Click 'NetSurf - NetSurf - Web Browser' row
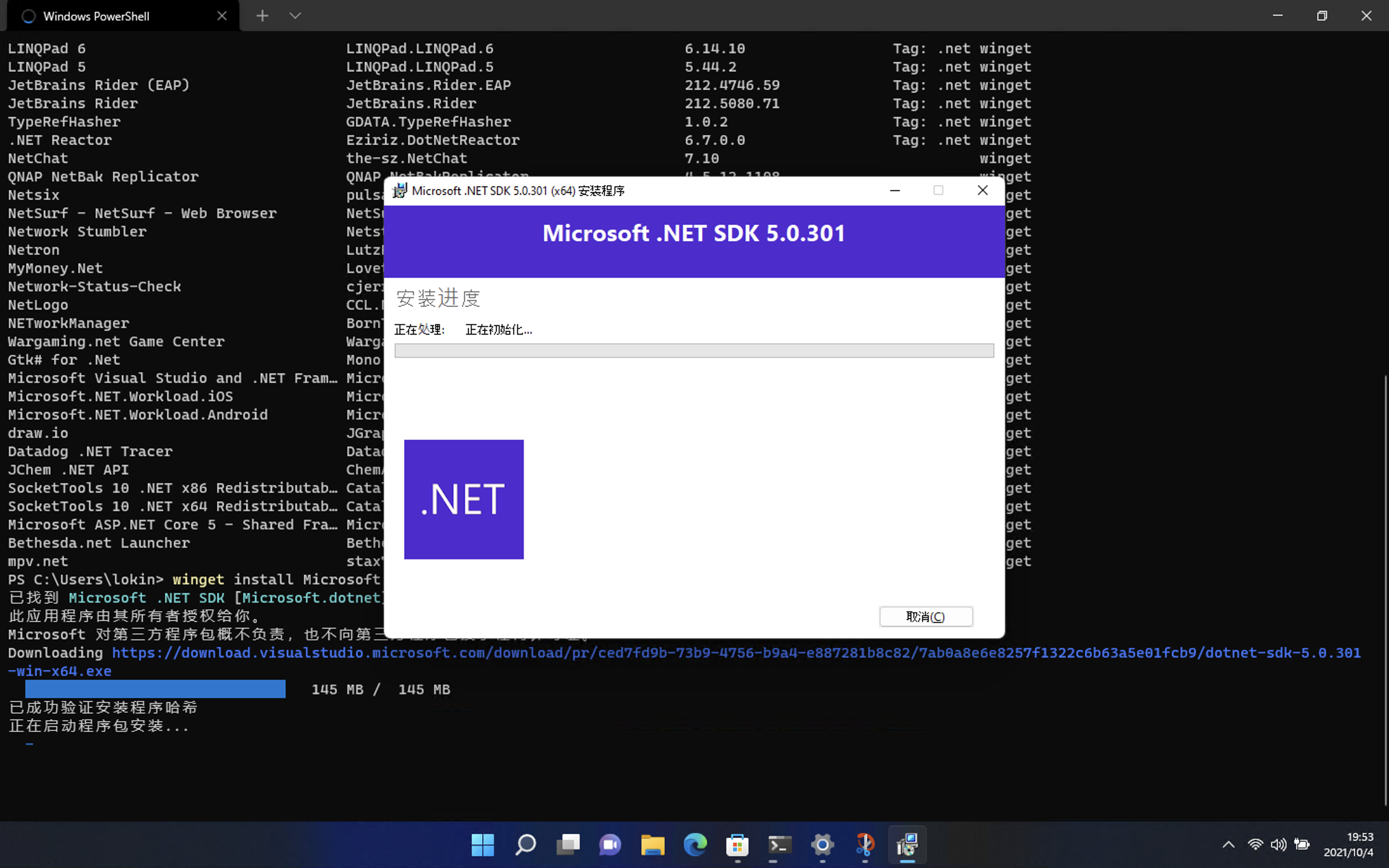This screenshot has width=1389, height=868. click(x=142, y=214)
